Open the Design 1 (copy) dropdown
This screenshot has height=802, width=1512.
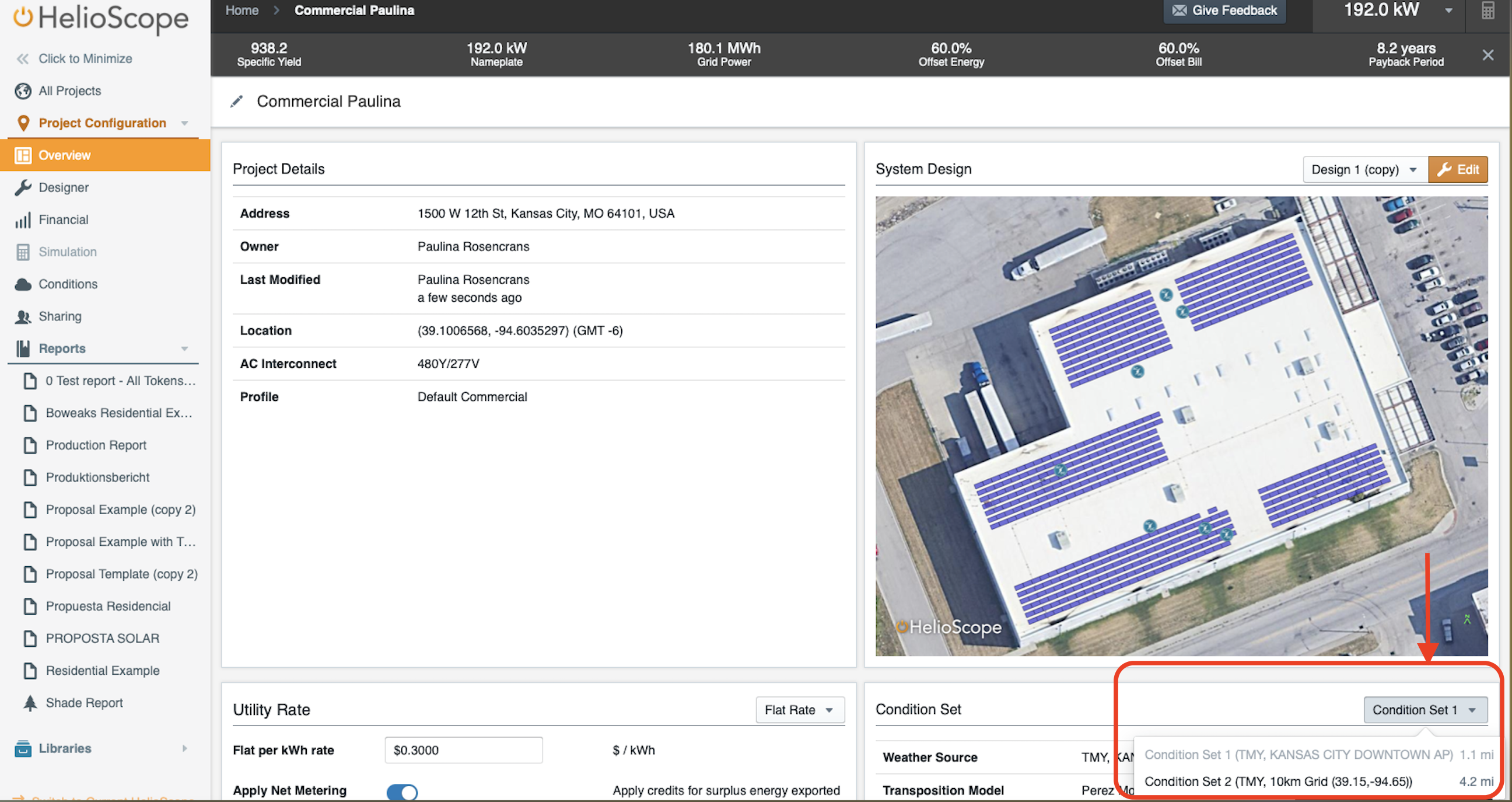click(1365, 170)
